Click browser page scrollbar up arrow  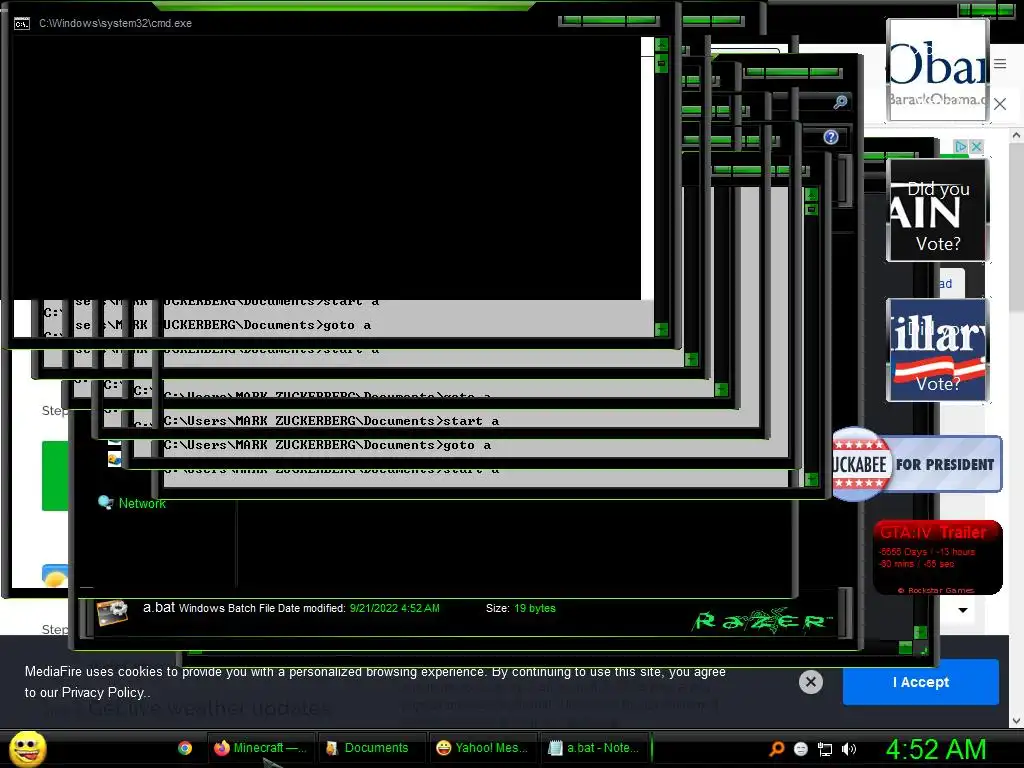(1016, 135)
